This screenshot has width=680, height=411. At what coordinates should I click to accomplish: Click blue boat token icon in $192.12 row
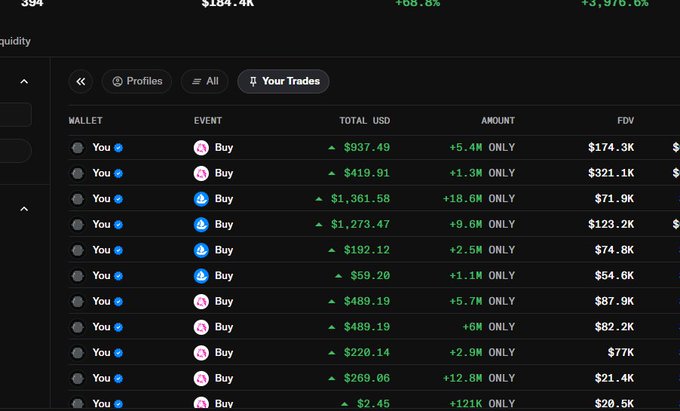(201, 250)
